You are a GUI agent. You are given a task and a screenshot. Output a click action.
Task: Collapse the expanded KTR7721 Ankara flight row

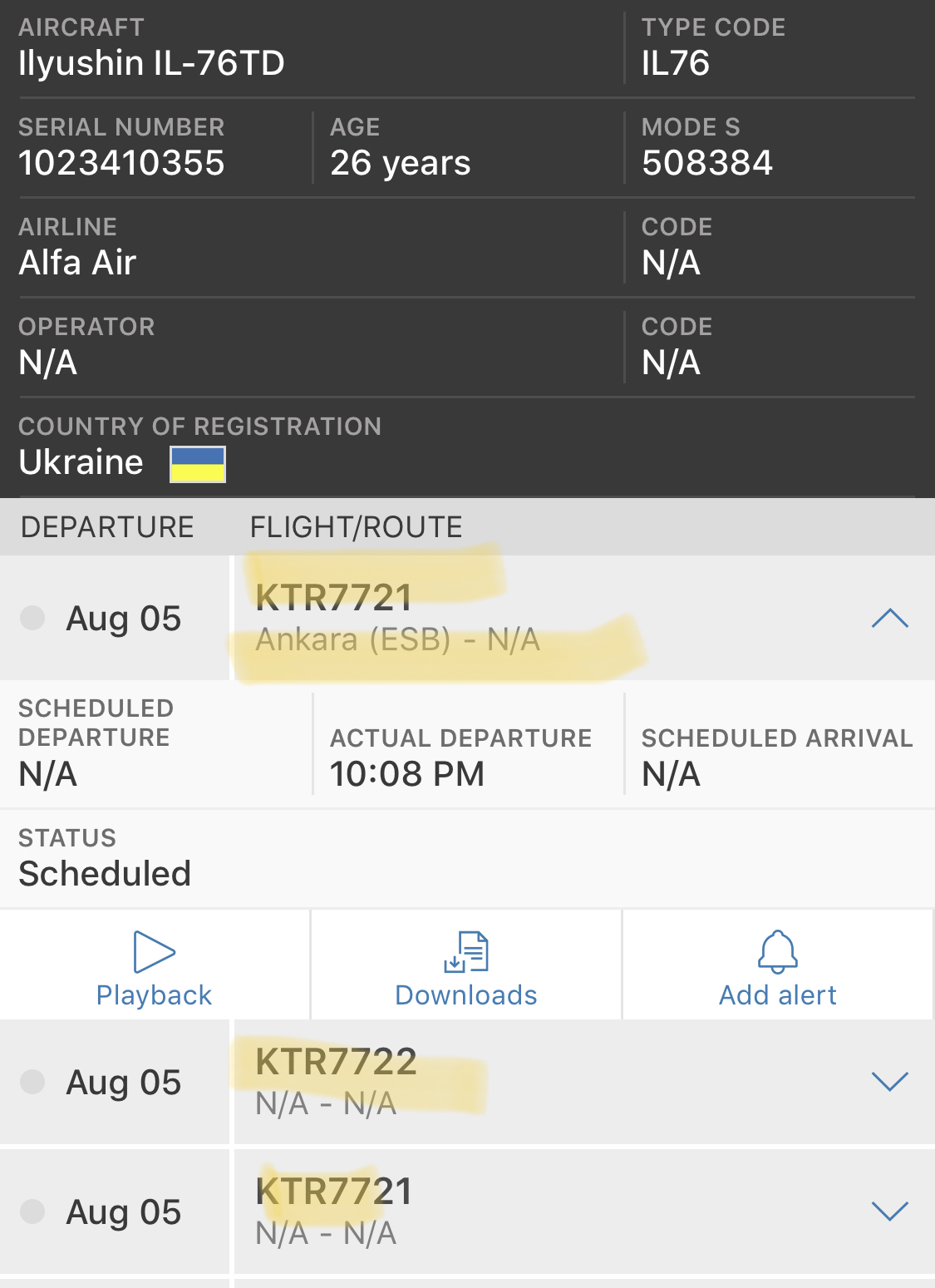(x=889, y=619)
